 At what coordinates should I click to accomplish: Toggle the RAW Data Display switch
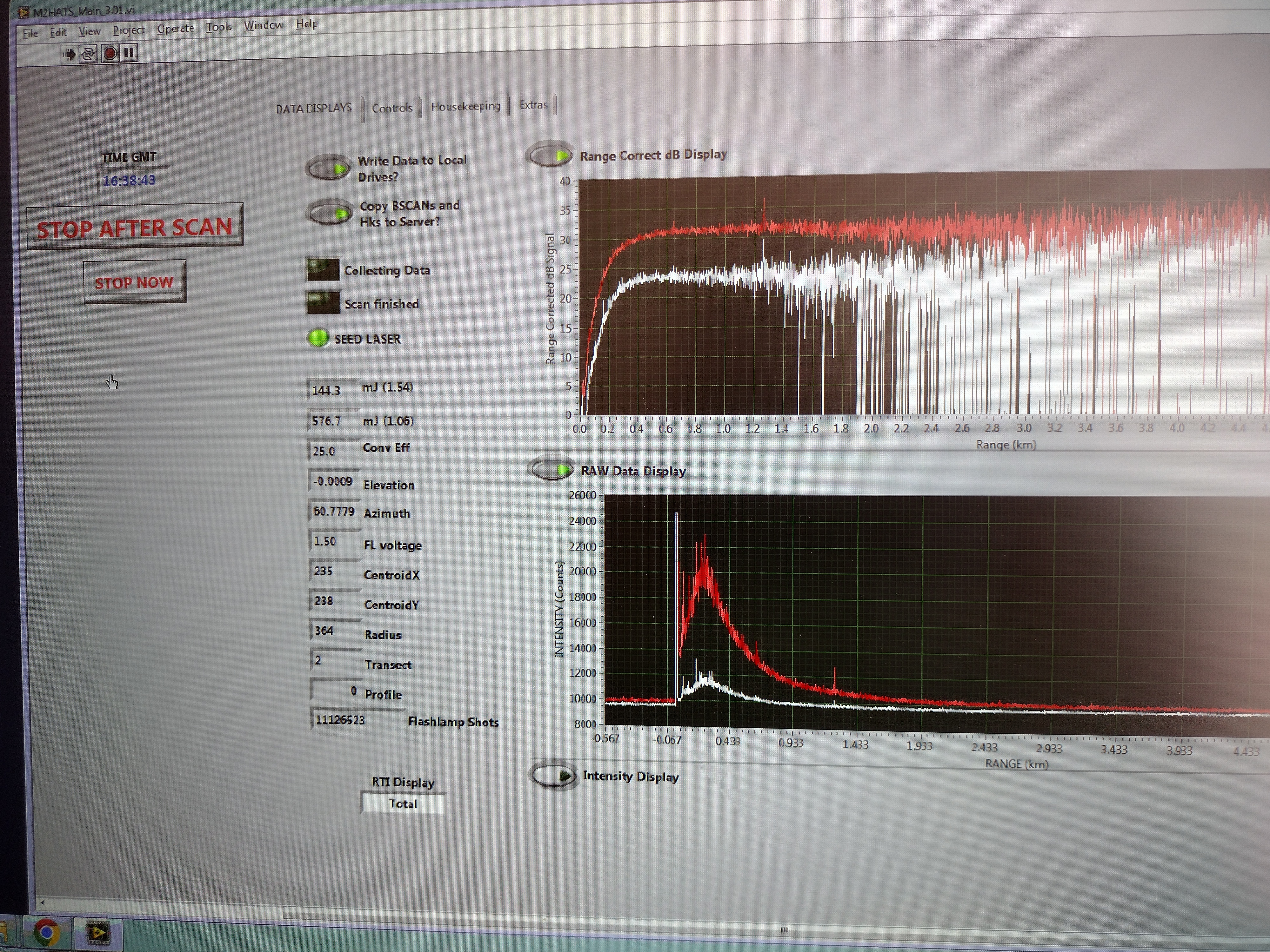[552, 469]
